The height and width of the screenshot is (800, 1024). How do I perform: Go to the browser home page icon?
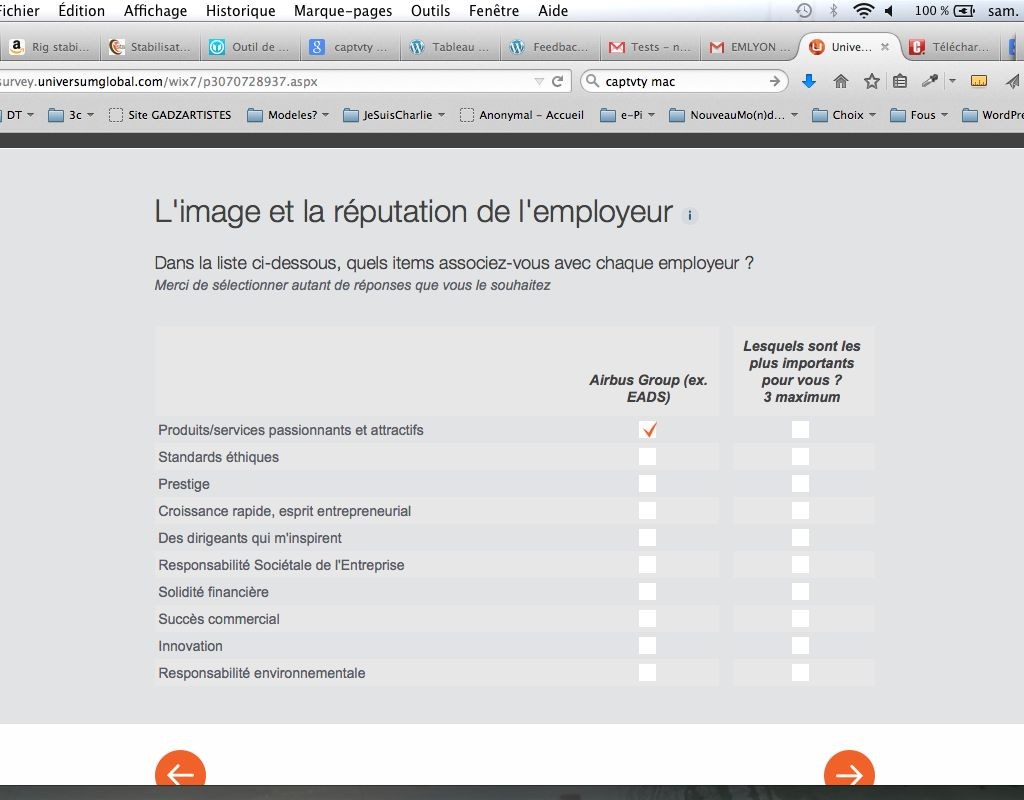[840, 81]
